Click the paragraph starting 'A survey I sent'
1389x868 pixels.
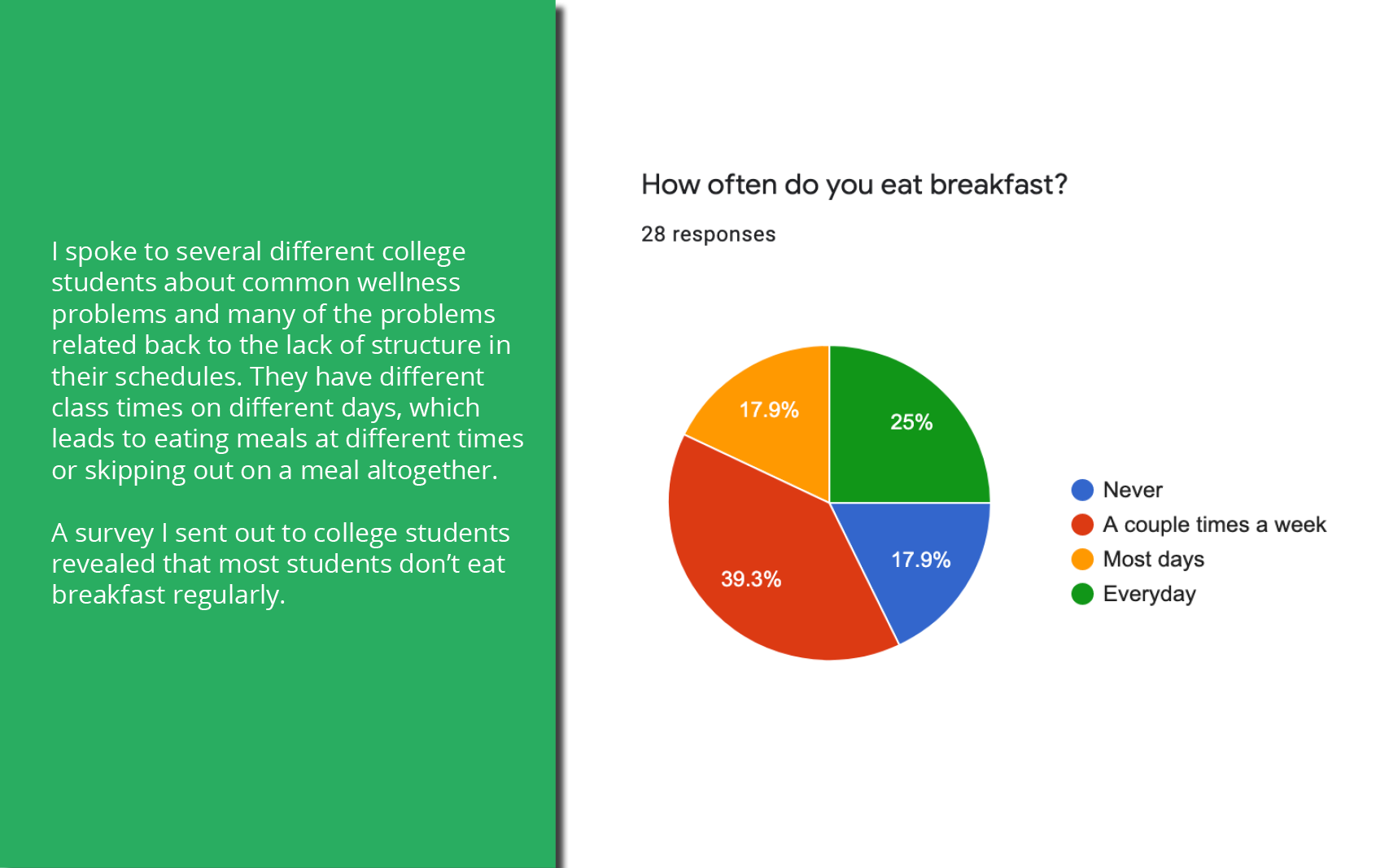click(280, 564)
